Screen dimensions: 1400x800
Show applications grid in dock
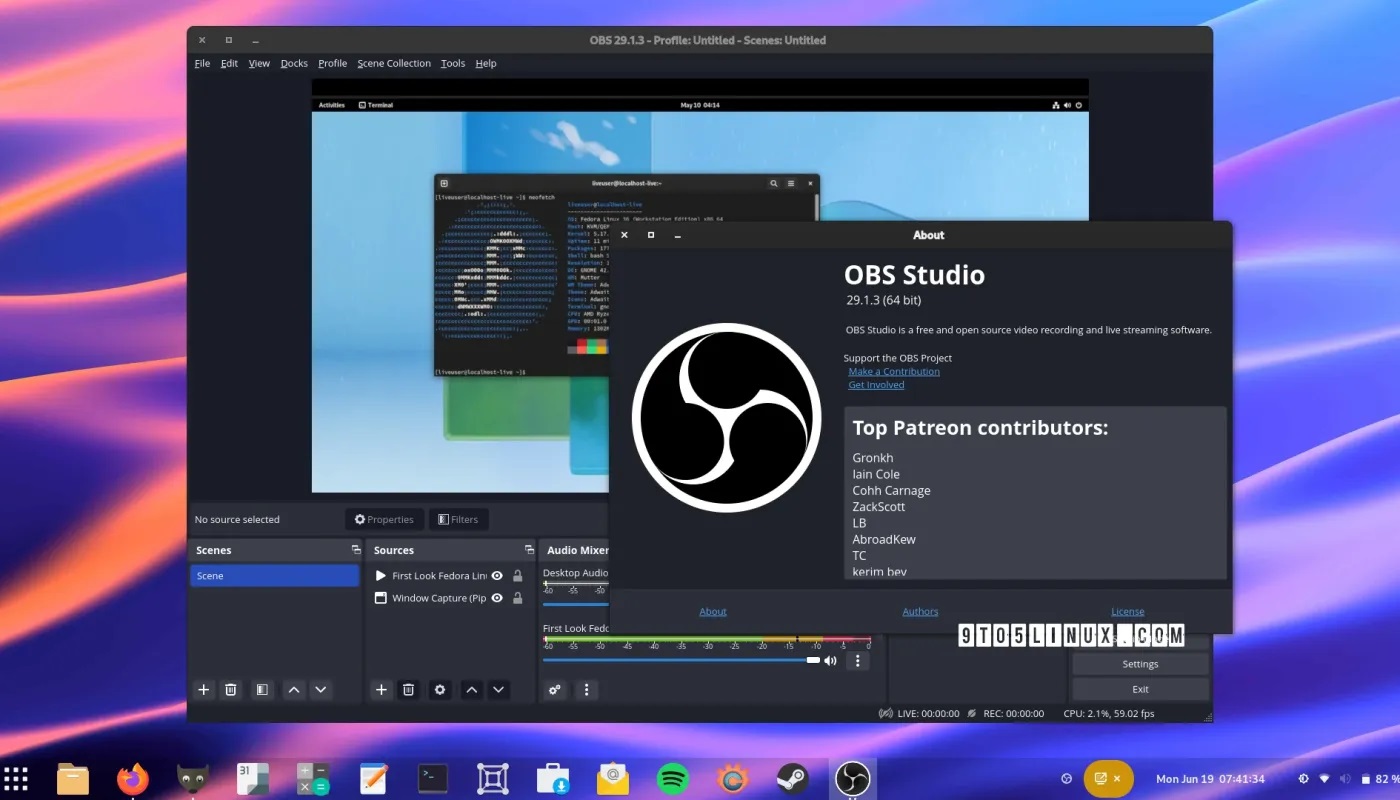[x=15, y=778]
